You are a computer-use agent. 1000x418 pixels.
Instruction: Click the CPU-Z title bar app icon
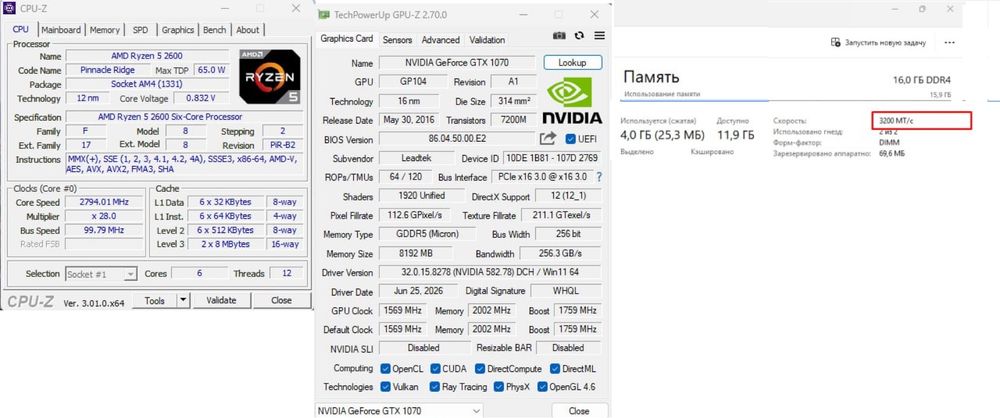10,8
